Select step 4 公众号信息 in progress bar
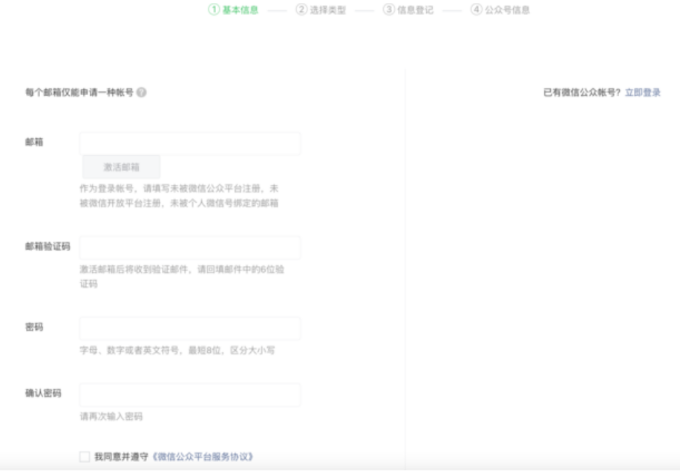The image size is (700, 474). (500, 10)
